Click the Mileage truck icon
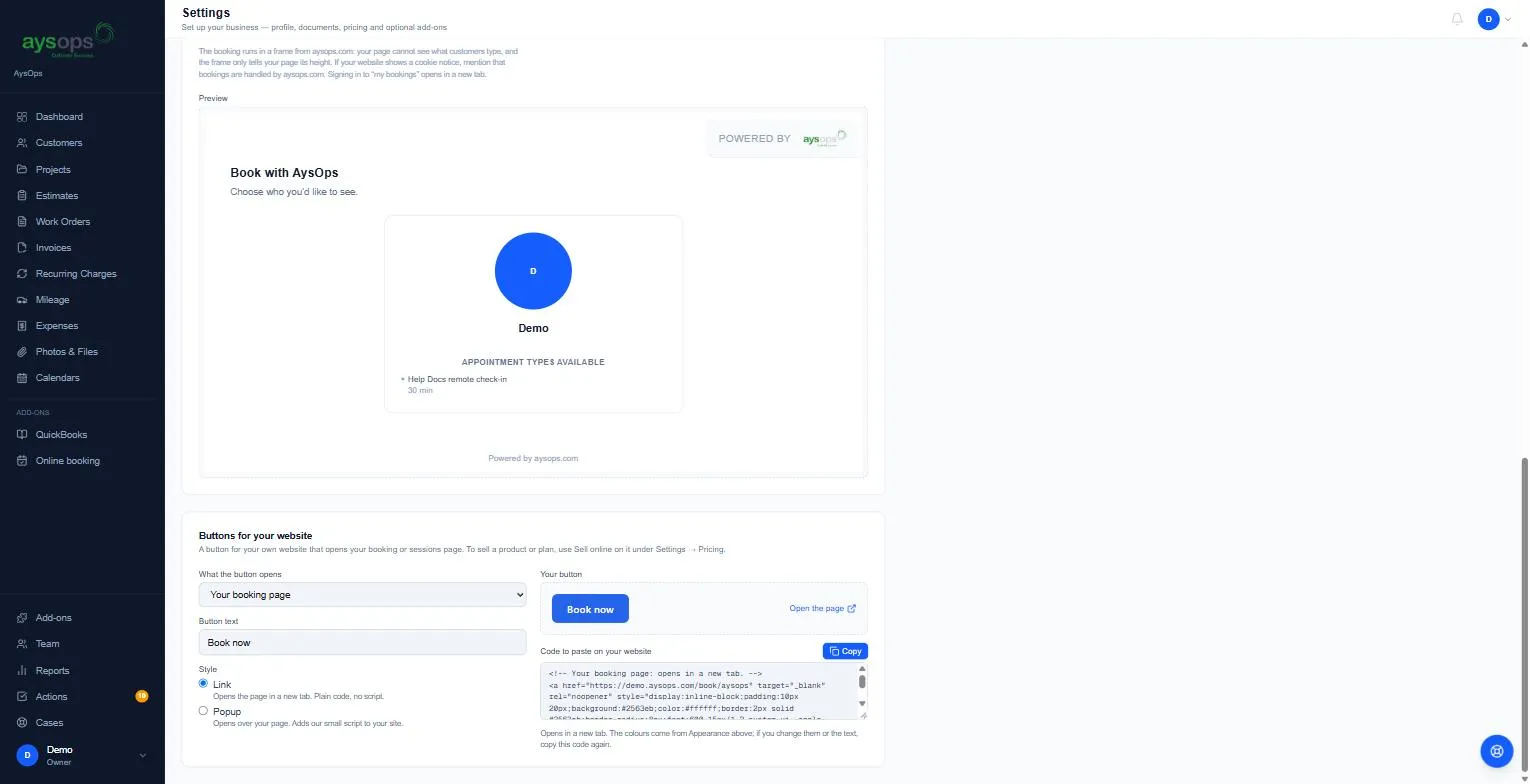The image size is (1530, 784). tap(22, 300)
